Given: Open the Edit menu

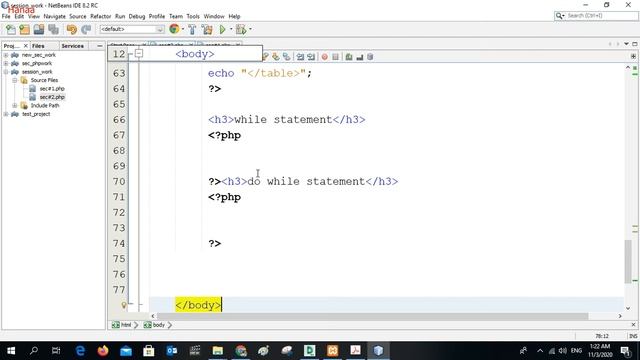Looking at the screenshot, I should 19,16.
